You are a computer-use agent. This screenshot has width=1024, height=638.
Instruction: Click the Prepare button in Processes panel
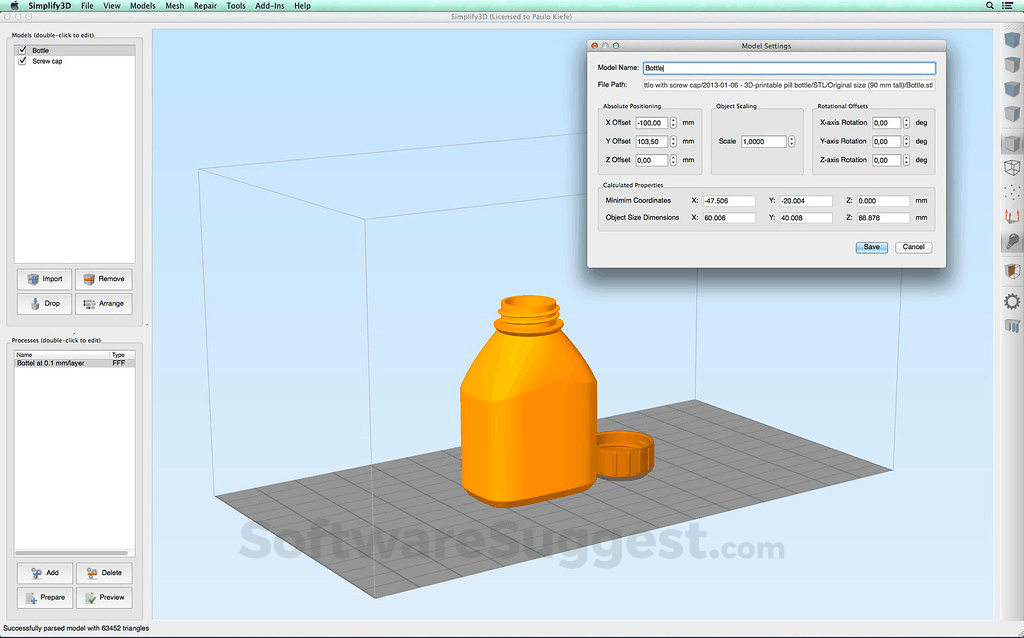45,597
